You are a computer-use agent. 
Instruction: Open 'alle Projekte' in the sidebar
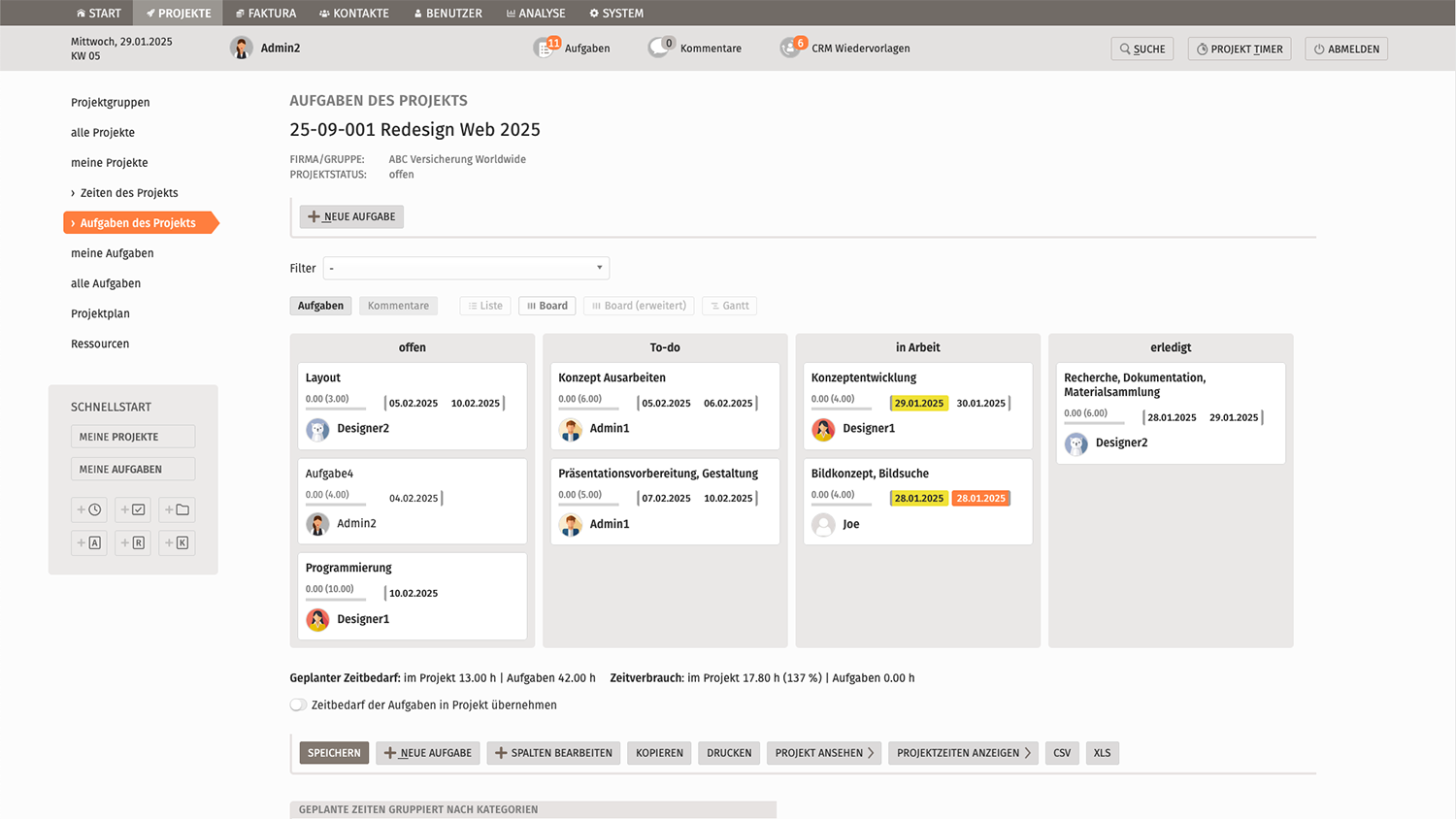tap(103, 133)
